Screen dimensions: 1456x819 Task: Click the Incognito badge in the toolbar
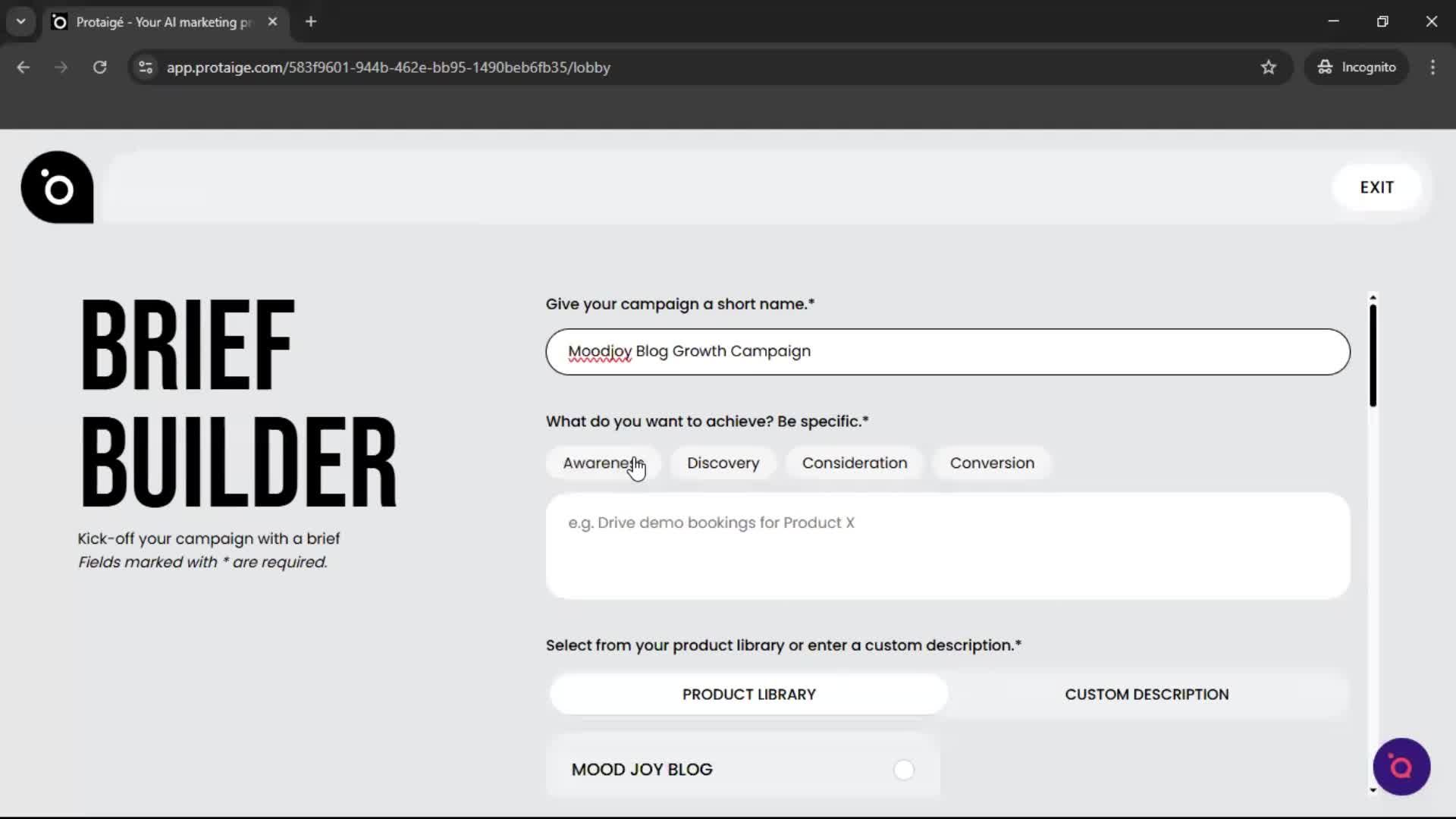(x=1357, y=67)
